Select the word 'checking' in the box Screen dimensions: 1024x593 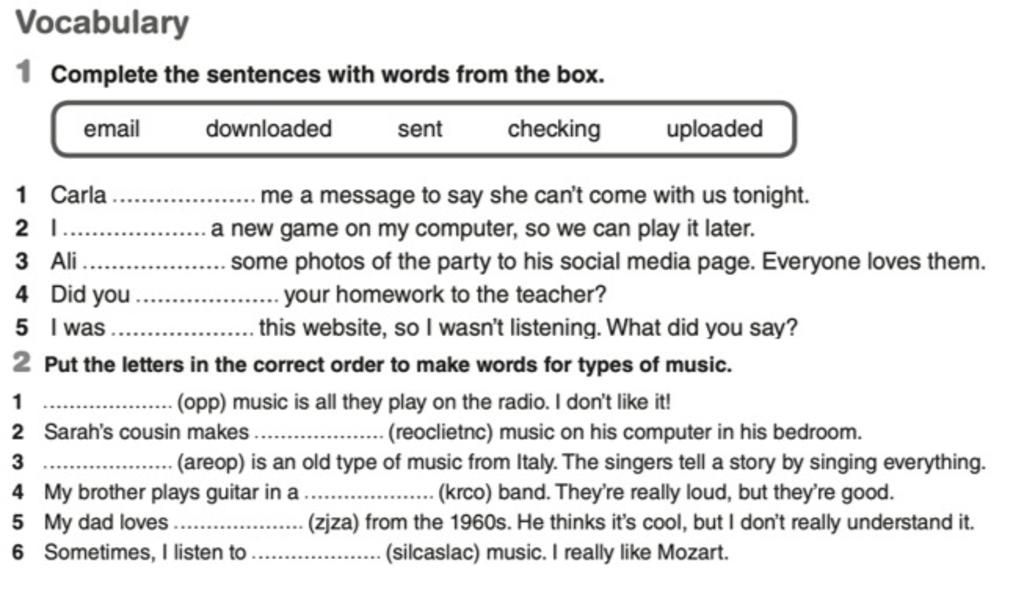554,129
